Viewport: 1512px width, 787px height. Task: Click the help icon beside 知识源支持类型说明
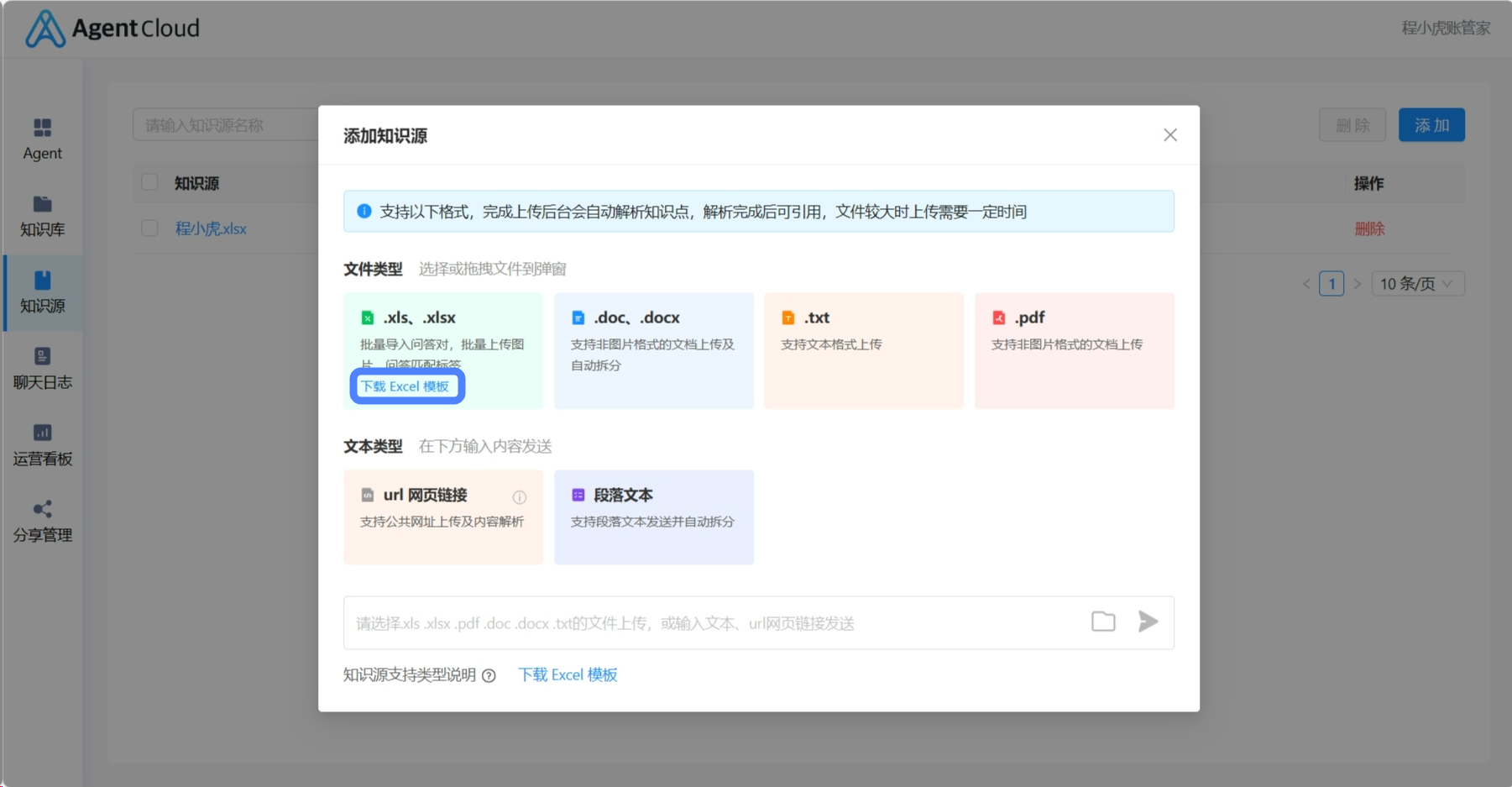tap(489, 675)
